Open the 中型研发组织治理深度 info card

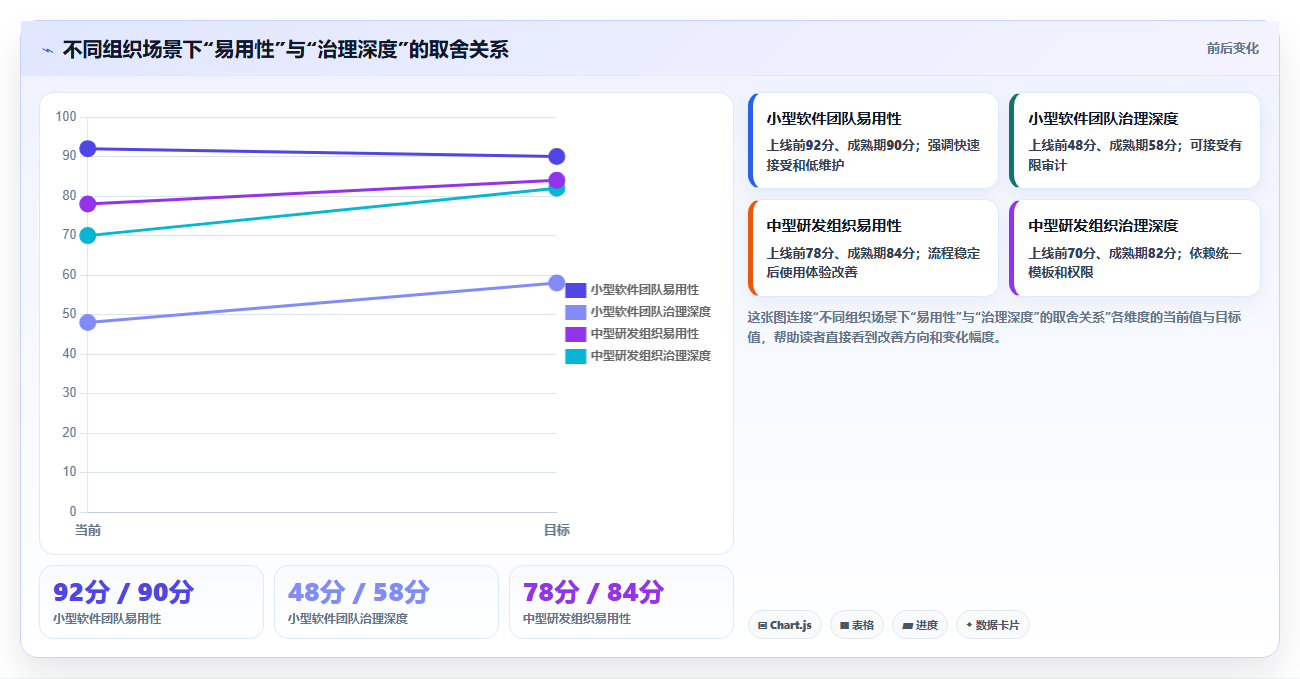(1135, 248)
